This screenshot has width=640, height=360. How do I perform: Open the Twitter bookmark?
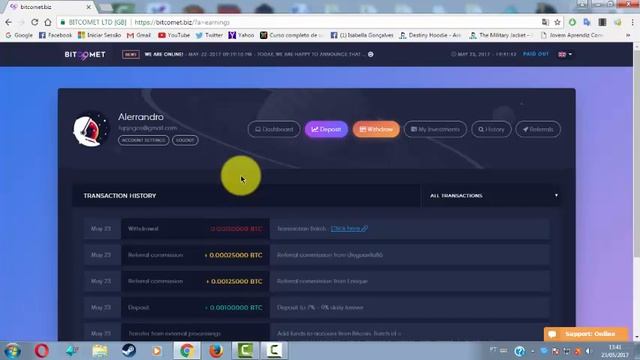pyautogui.click(x=209, y=36)
